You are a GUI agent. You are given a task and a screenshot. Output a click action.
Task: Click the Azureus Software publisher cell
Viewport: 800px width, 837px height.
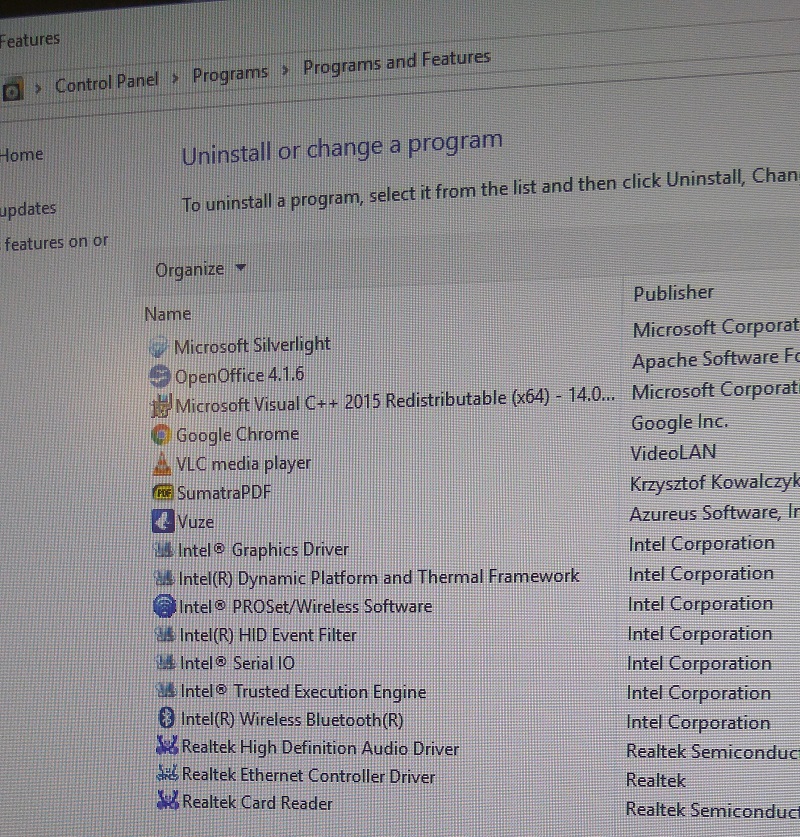click(x=715, y=513)
